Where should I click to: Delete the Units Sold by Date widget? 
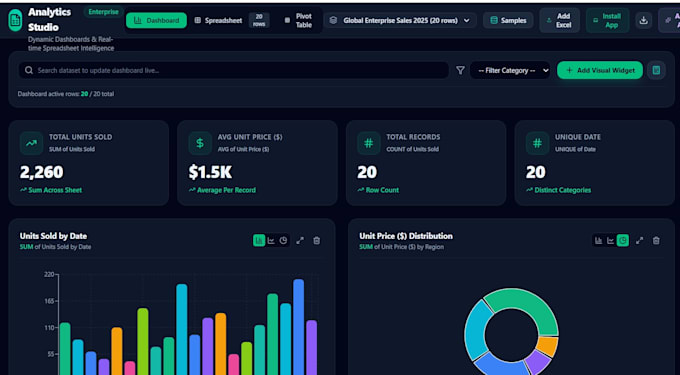(x=317, y=241)
